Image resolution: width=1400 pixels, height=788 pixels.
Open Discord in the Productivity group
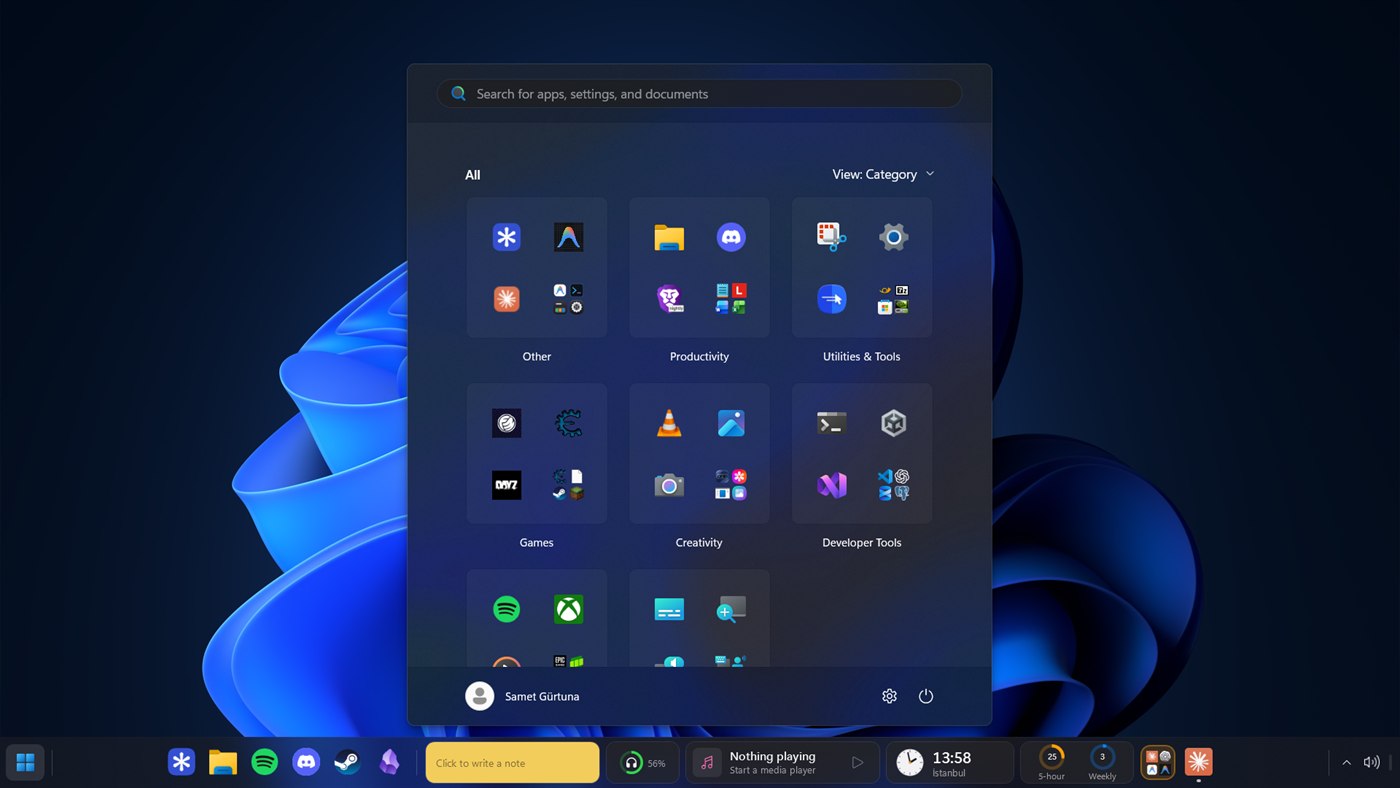(x=731, y=237)
